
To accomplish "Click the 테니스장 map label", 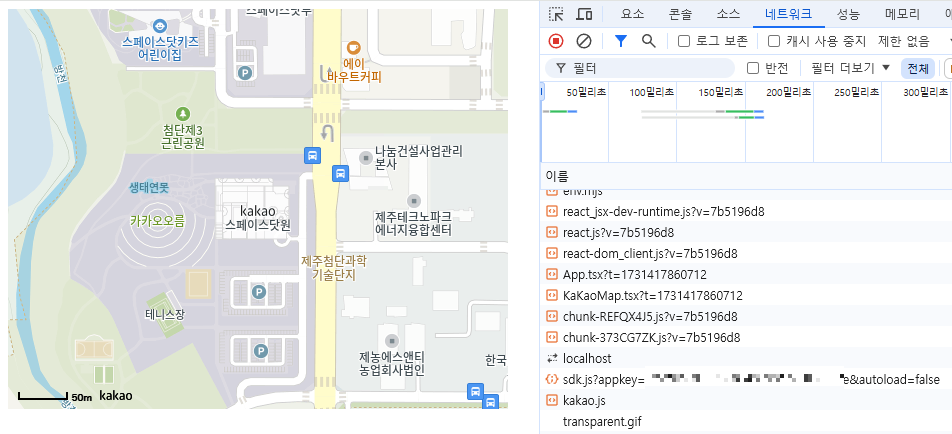I will [x=164, y=314].
